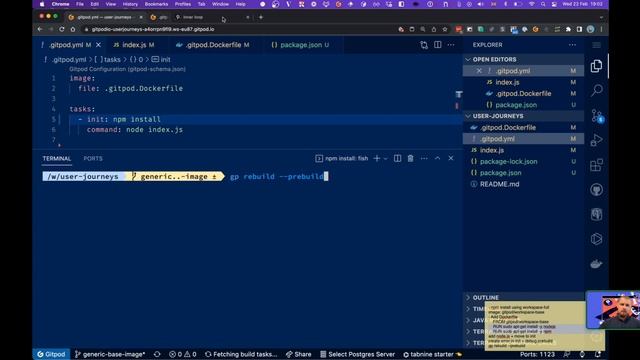Open README.md in file tree
640x360 pixels.
click(x=500, y=184)
